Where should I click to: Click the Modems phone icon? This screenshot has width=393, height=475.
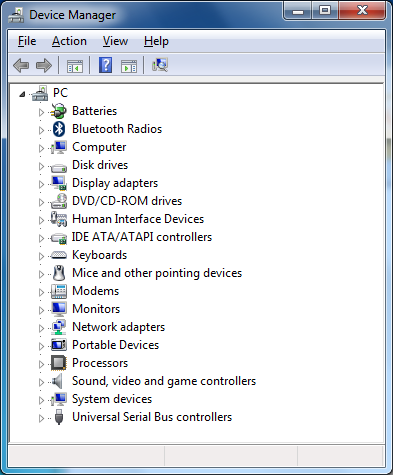point(59,291)
